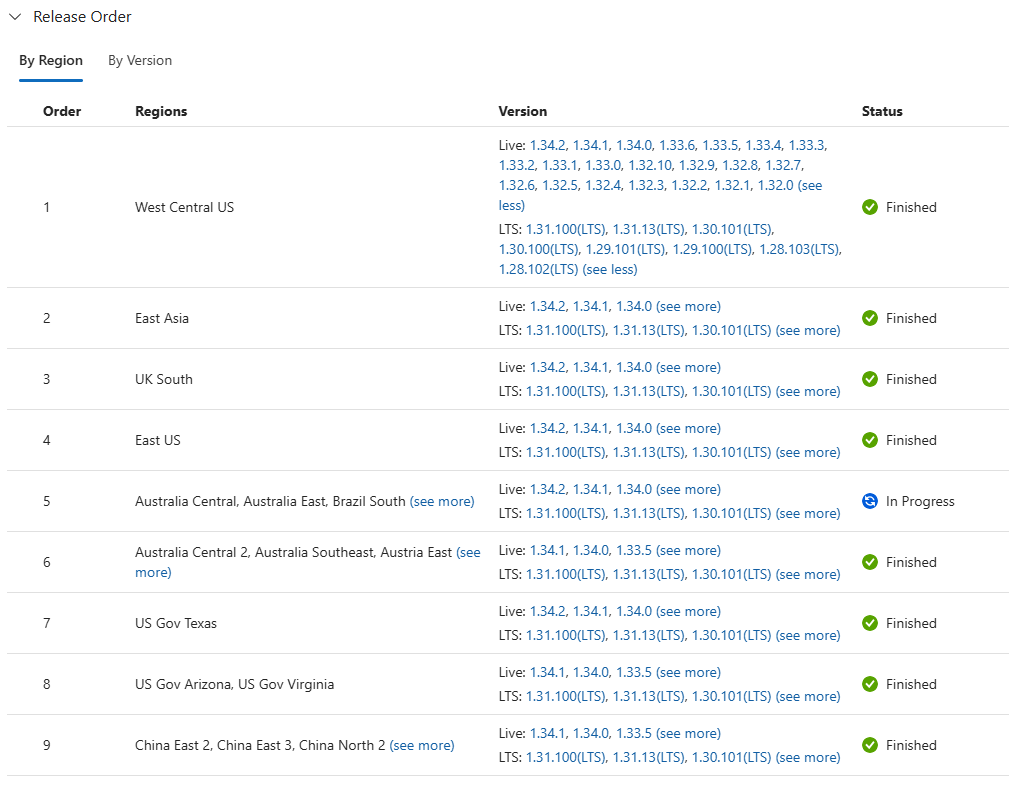Click the Finished icon for the East US row
1020x786 pixels.
tap(870, 440)
